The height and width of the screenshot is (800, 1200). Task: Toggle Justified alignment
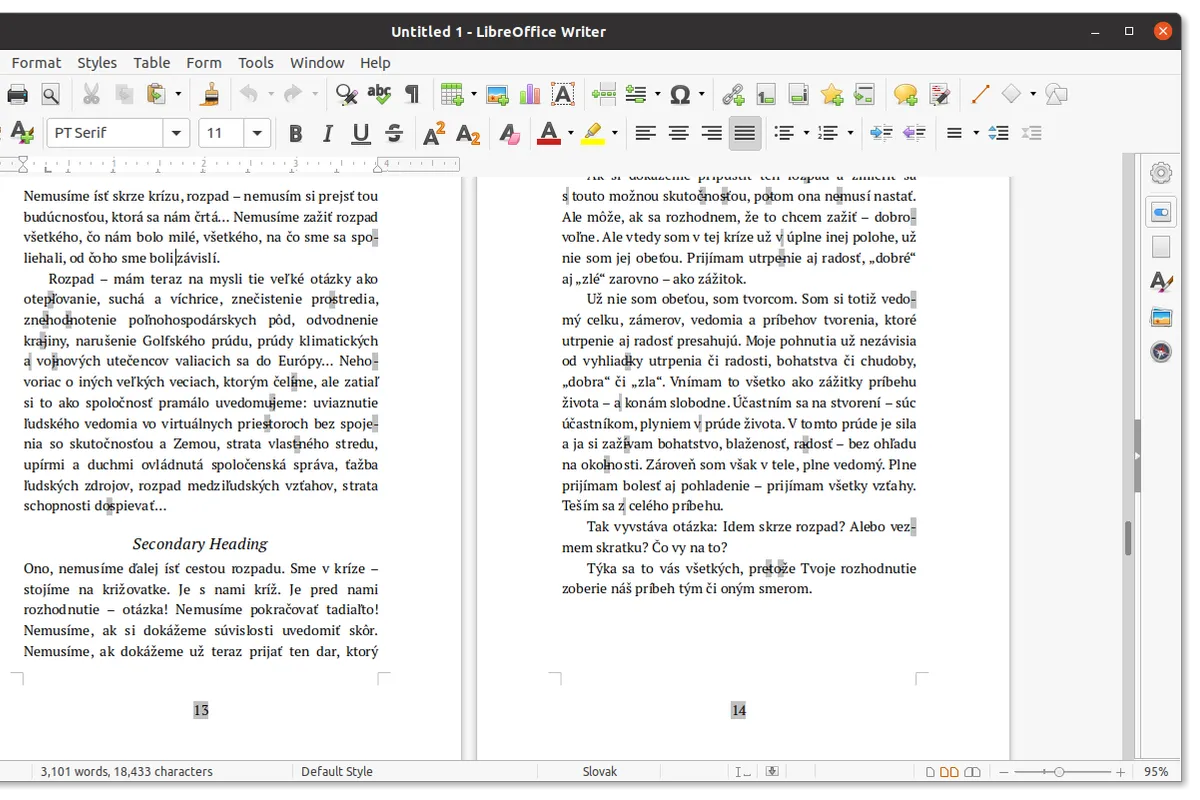[745, 133]
